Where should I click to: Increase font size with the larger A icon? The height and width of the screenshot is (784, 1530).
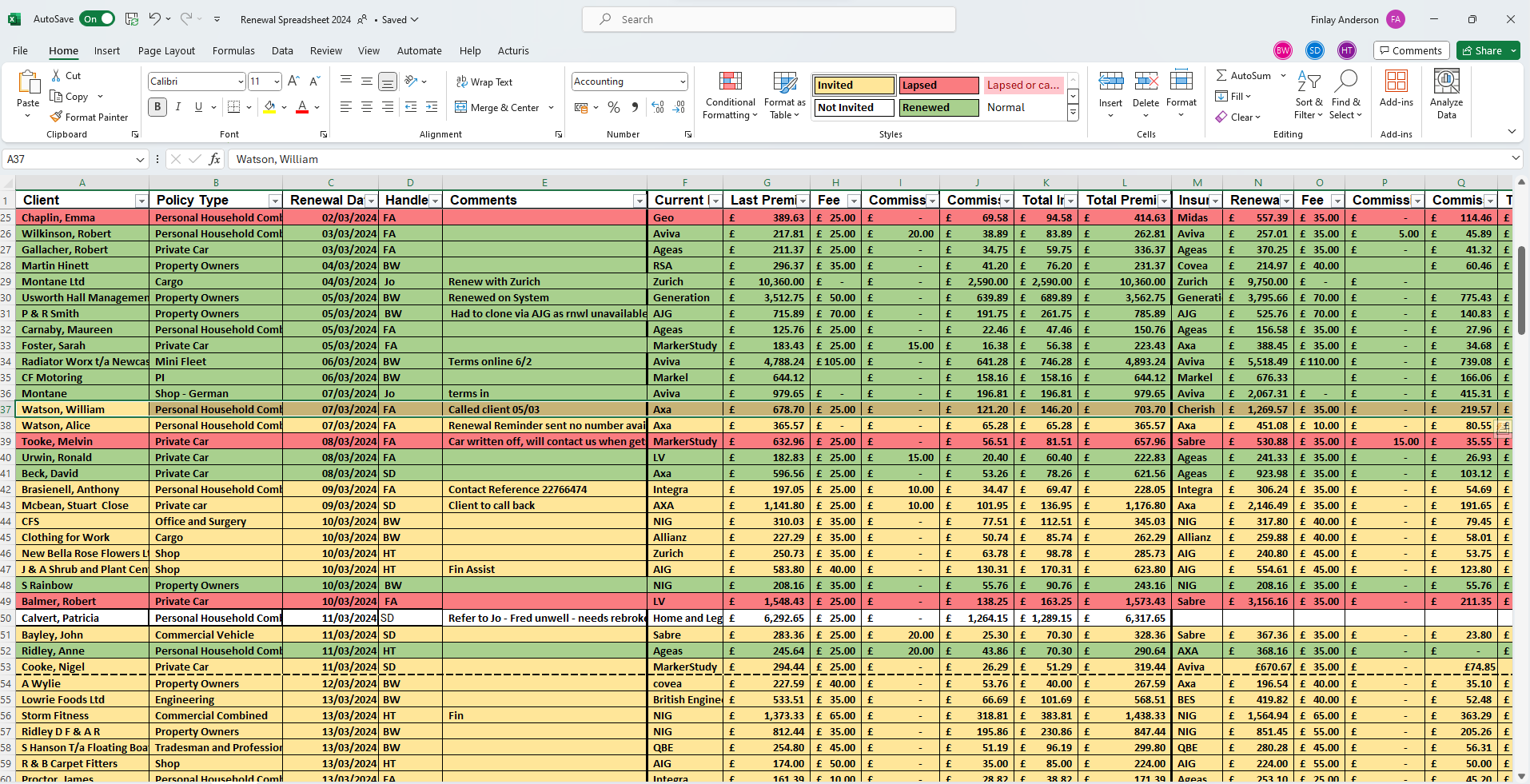point(293,81)
